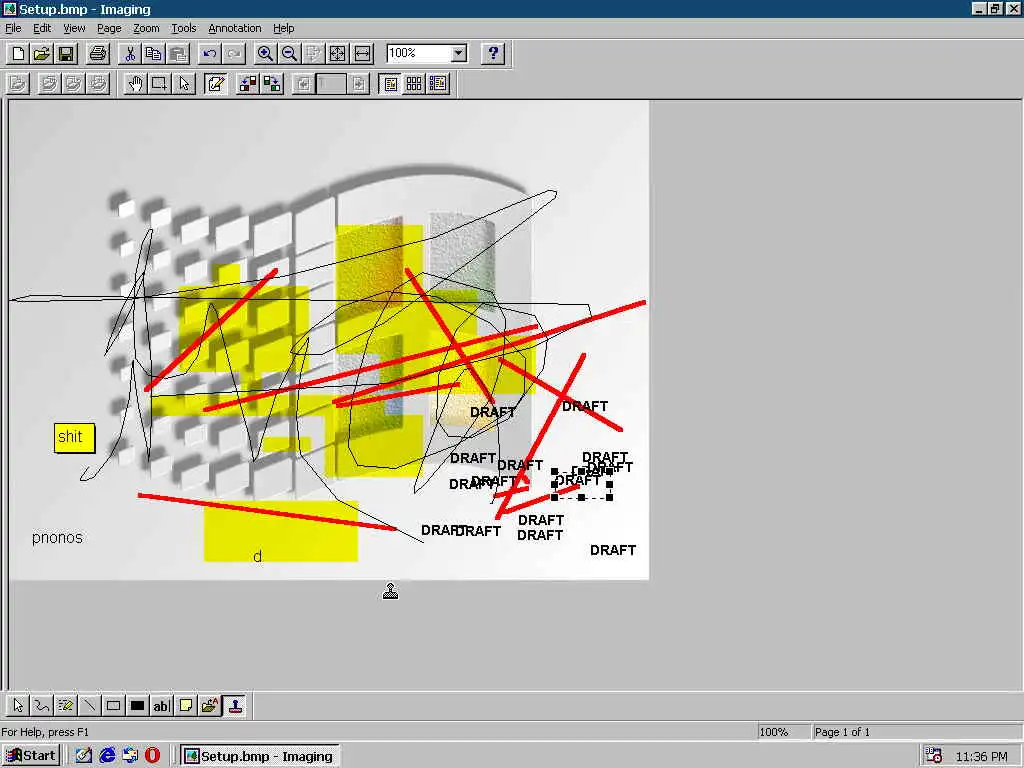Launch Outlook Express from quick launch
The image size is (1024, 768).
click(130, 756)
